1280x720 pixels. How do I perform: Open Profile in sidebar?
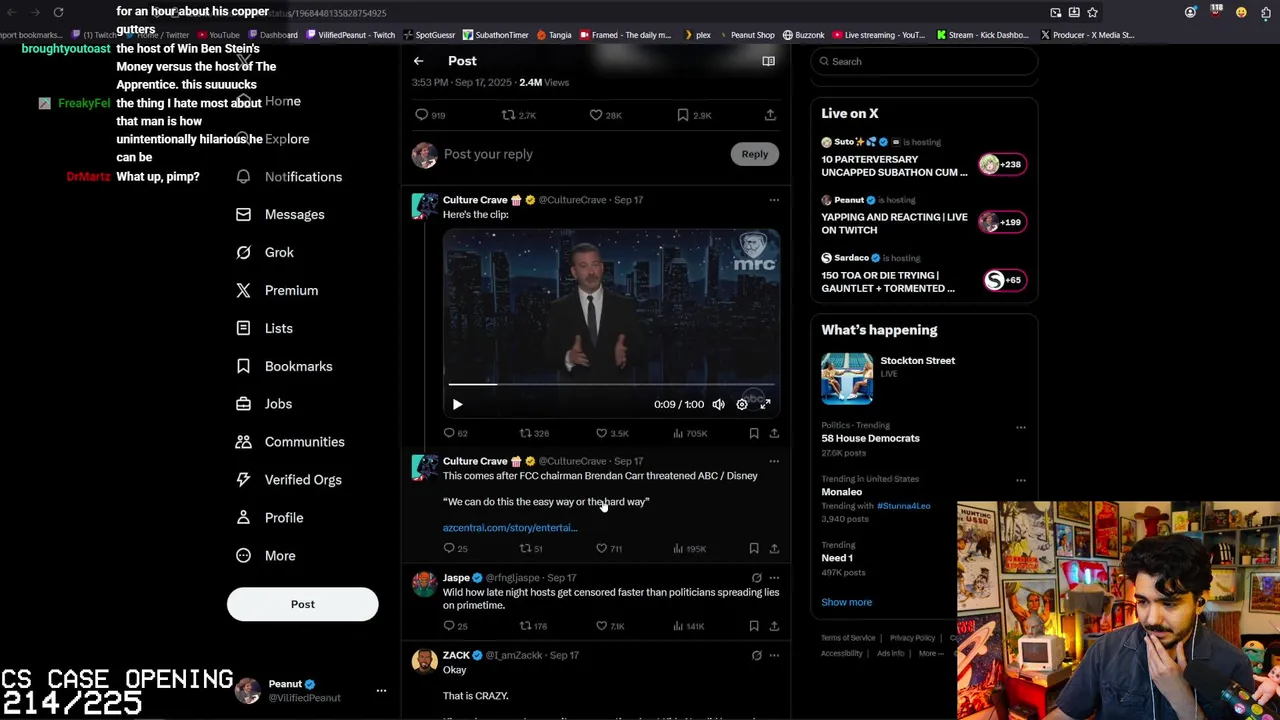(269, 518)
